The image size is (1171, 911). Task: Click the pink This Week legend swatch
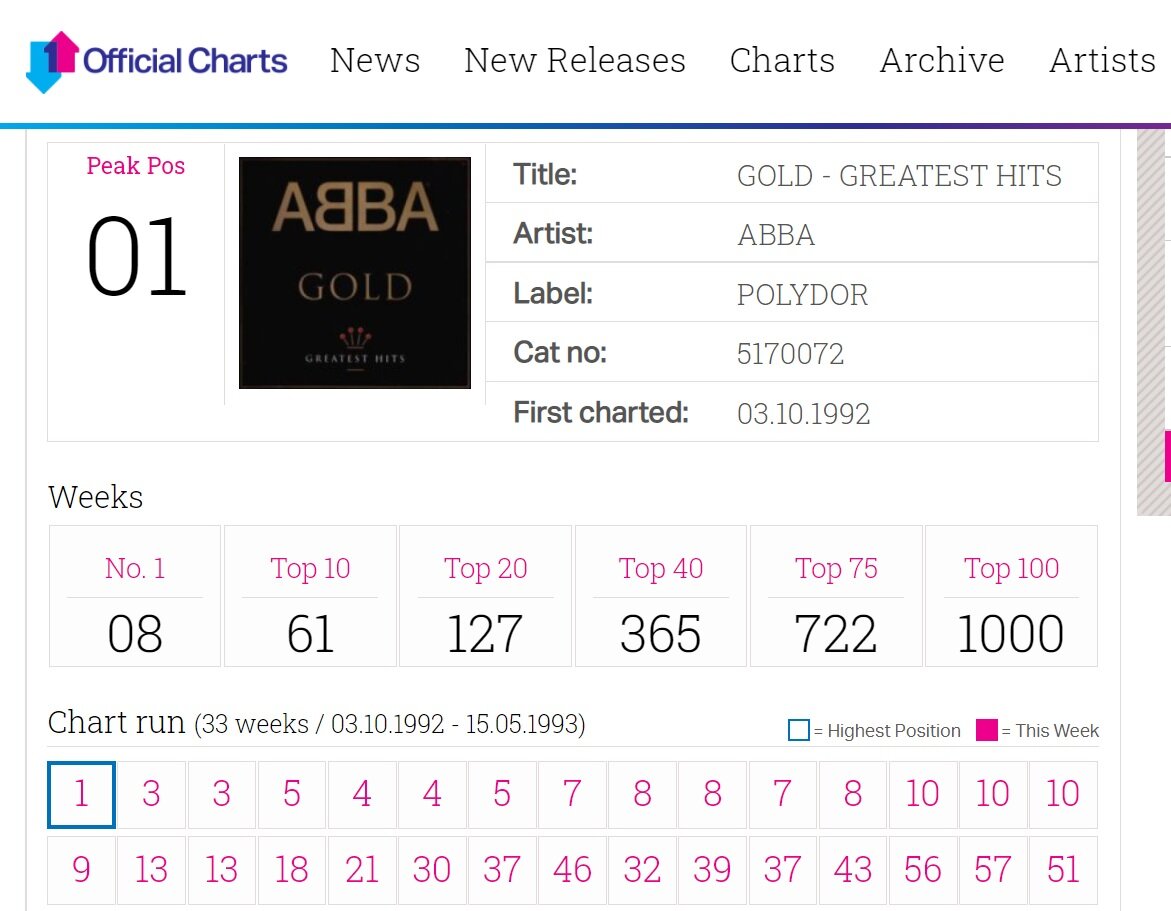[987, 731]
